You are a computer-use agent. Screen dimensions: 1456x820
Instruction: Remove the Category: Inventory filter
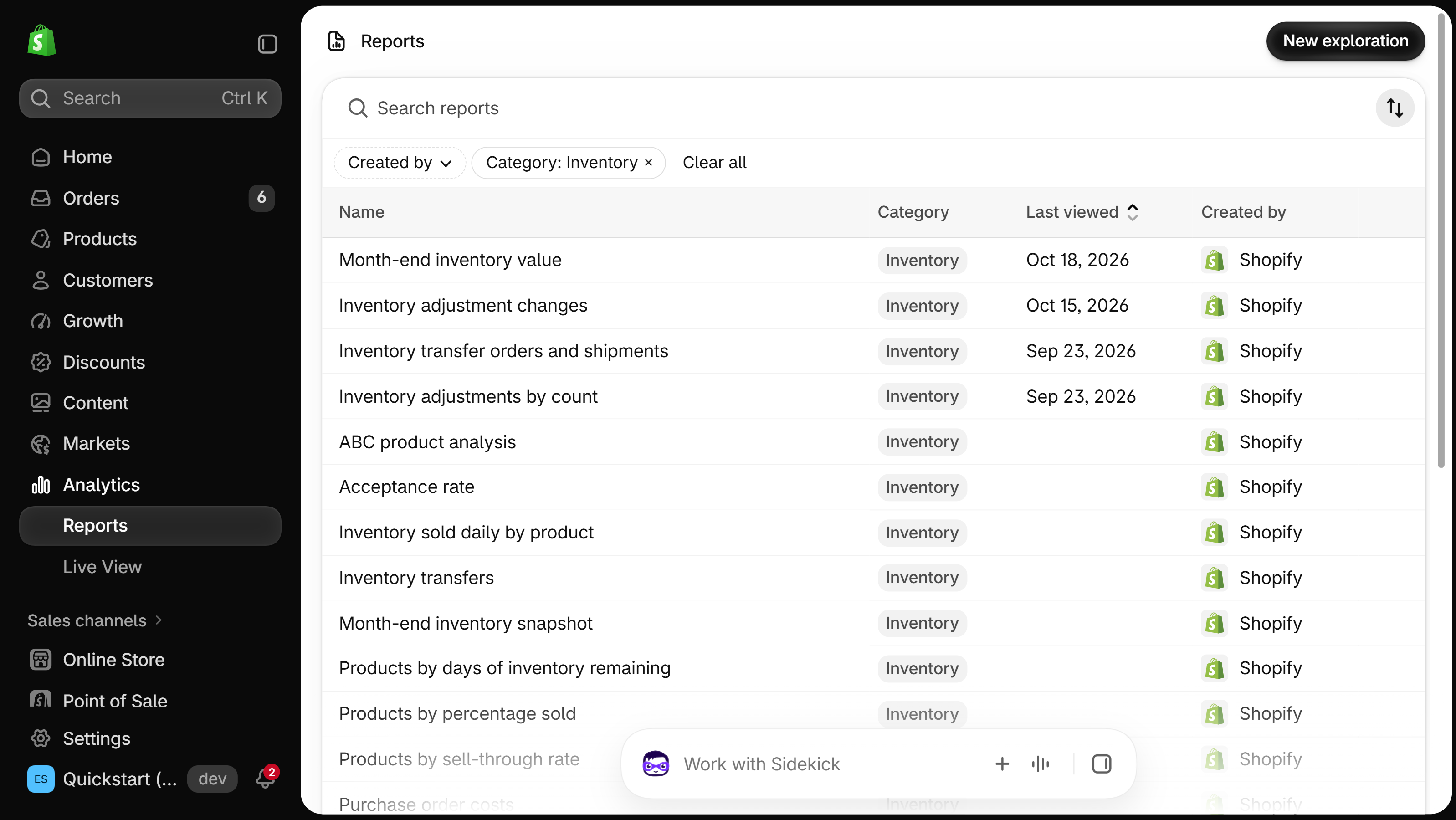[x=649, y=163]
